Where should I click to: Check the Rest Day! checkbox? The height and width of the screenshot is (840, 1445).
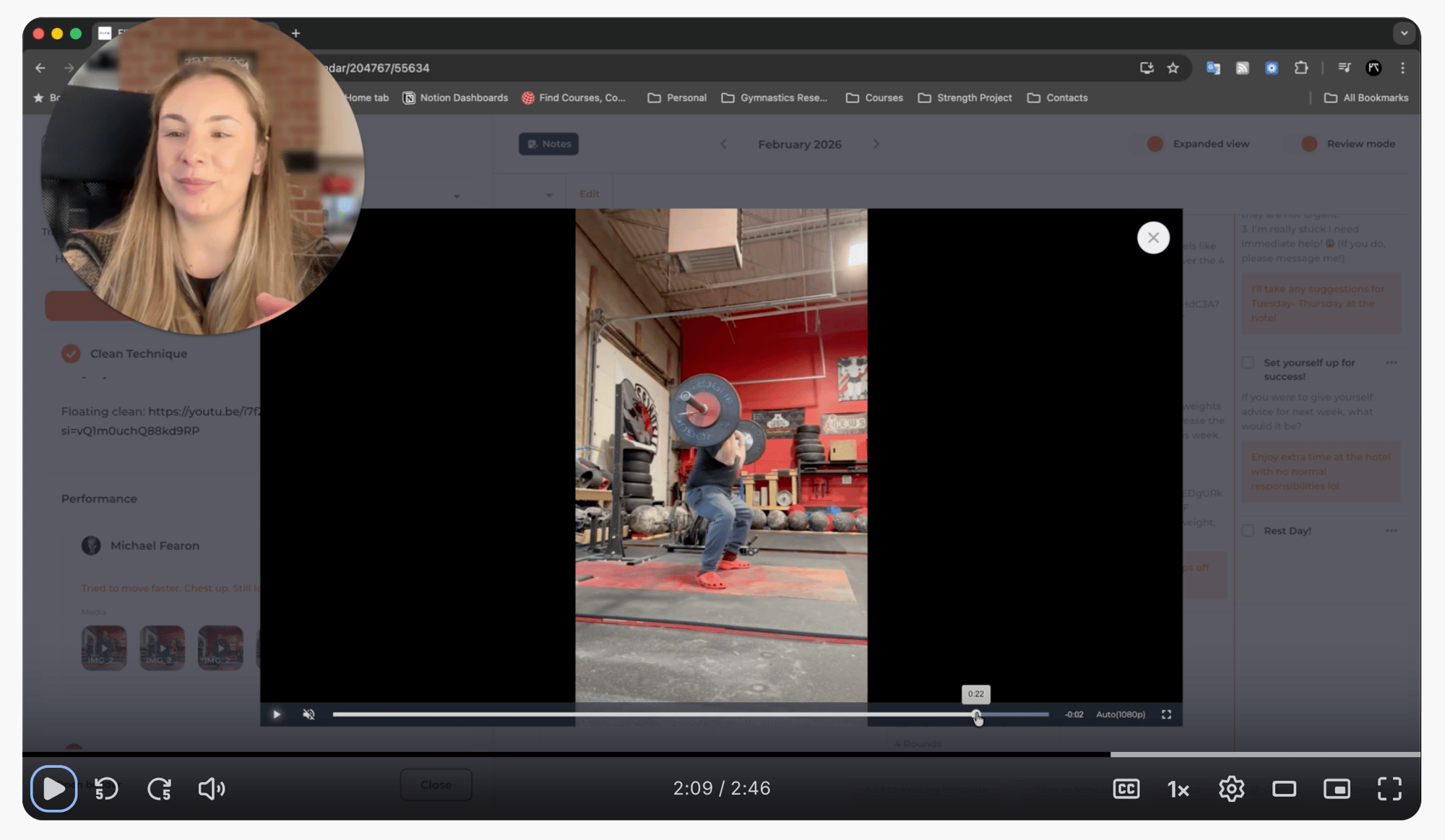pos(1248,531)
